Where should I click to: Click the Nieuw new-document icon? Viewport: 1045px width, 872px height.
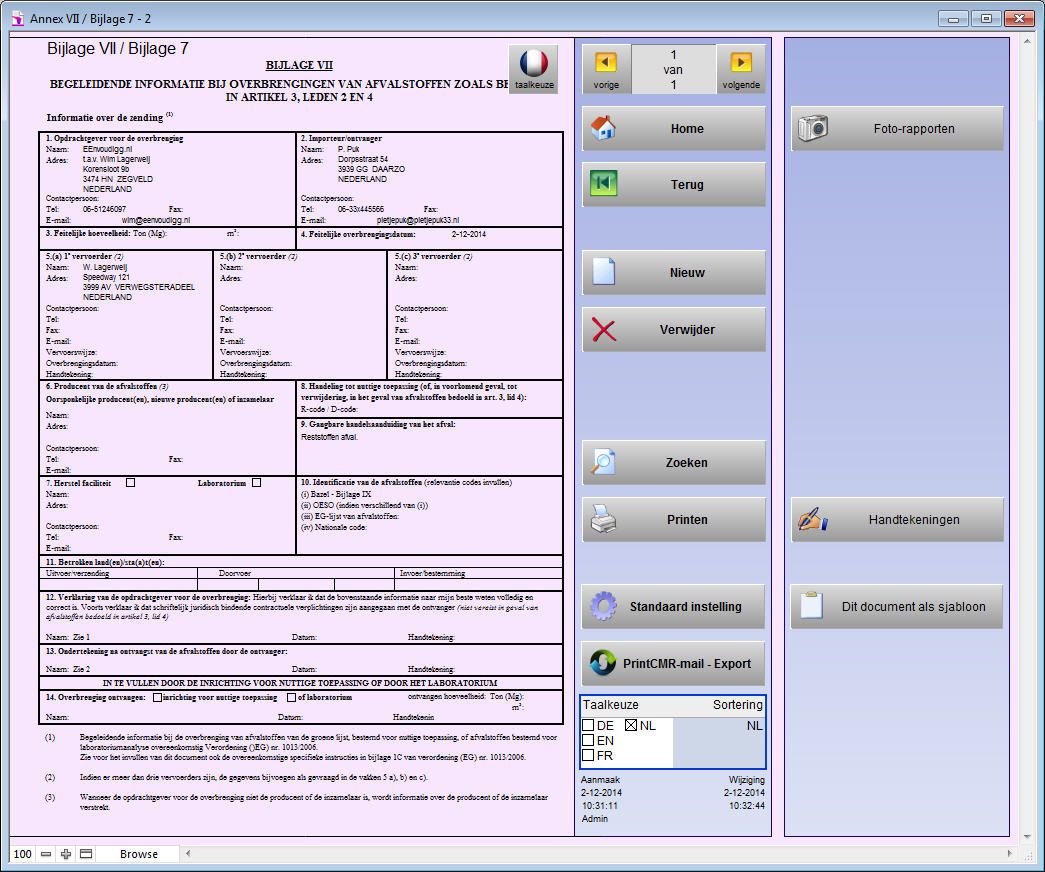click(x=603, y=272)
